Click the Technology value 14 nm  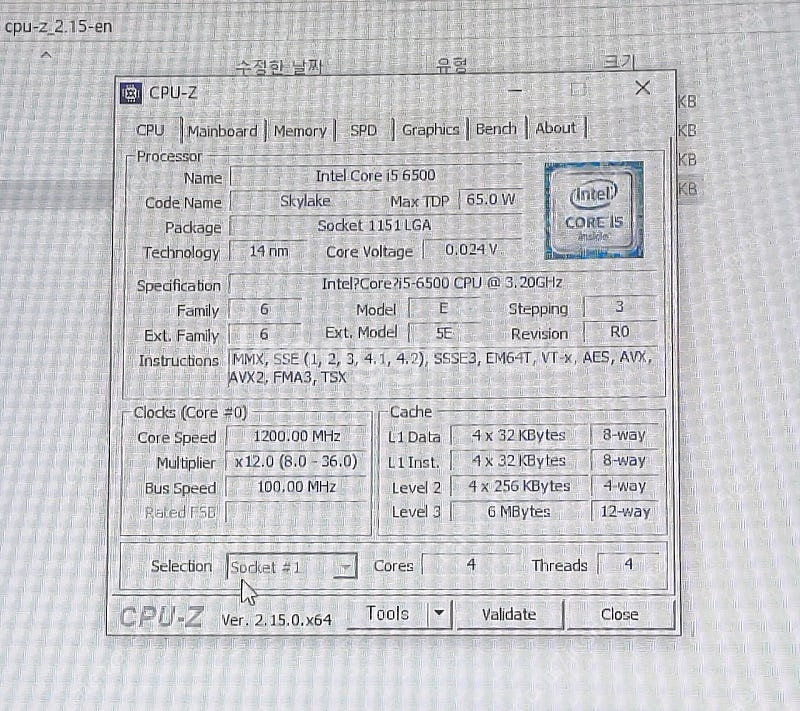pos(268,251)
